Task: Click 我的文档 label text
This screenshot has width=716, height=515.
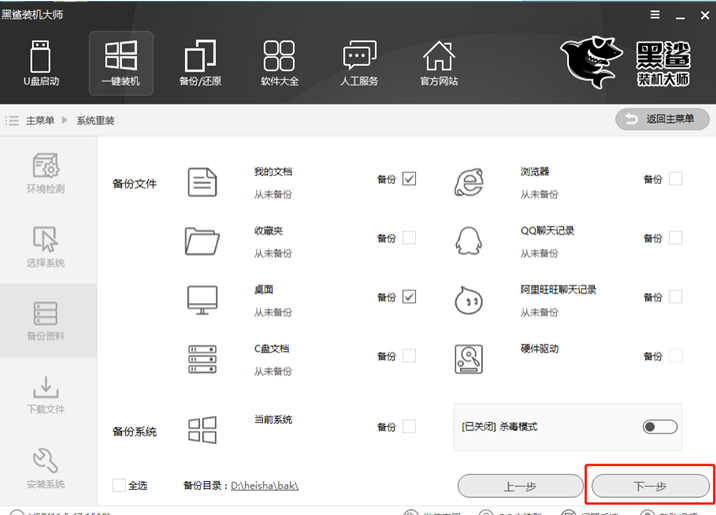Action: [x=273, y=172]
